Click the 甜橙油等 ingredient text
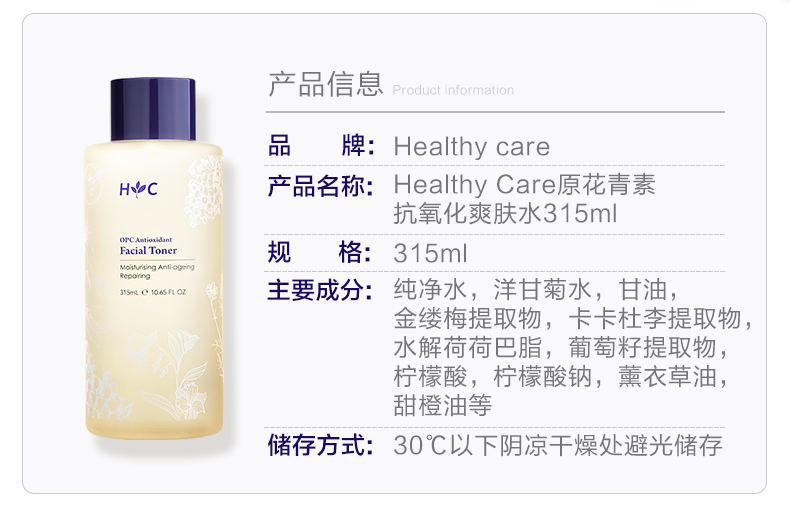 443,405
